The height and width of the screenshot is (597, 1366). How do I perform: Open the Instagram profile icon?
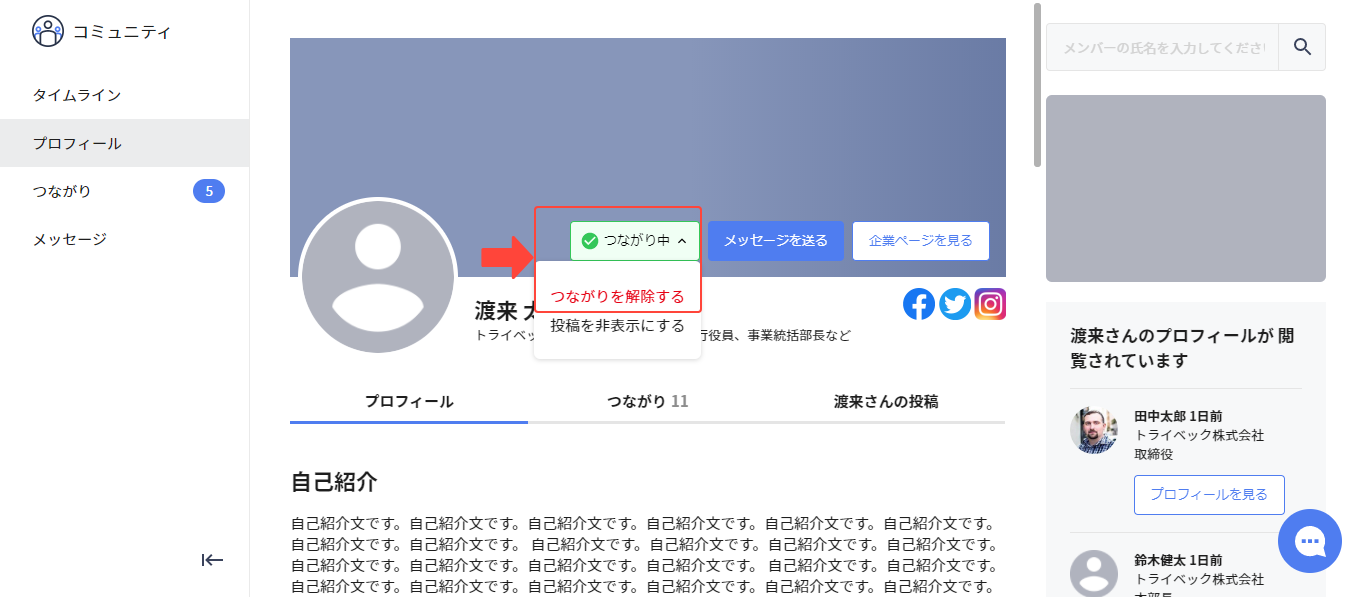pyautogui.click(x=990, y=304)
